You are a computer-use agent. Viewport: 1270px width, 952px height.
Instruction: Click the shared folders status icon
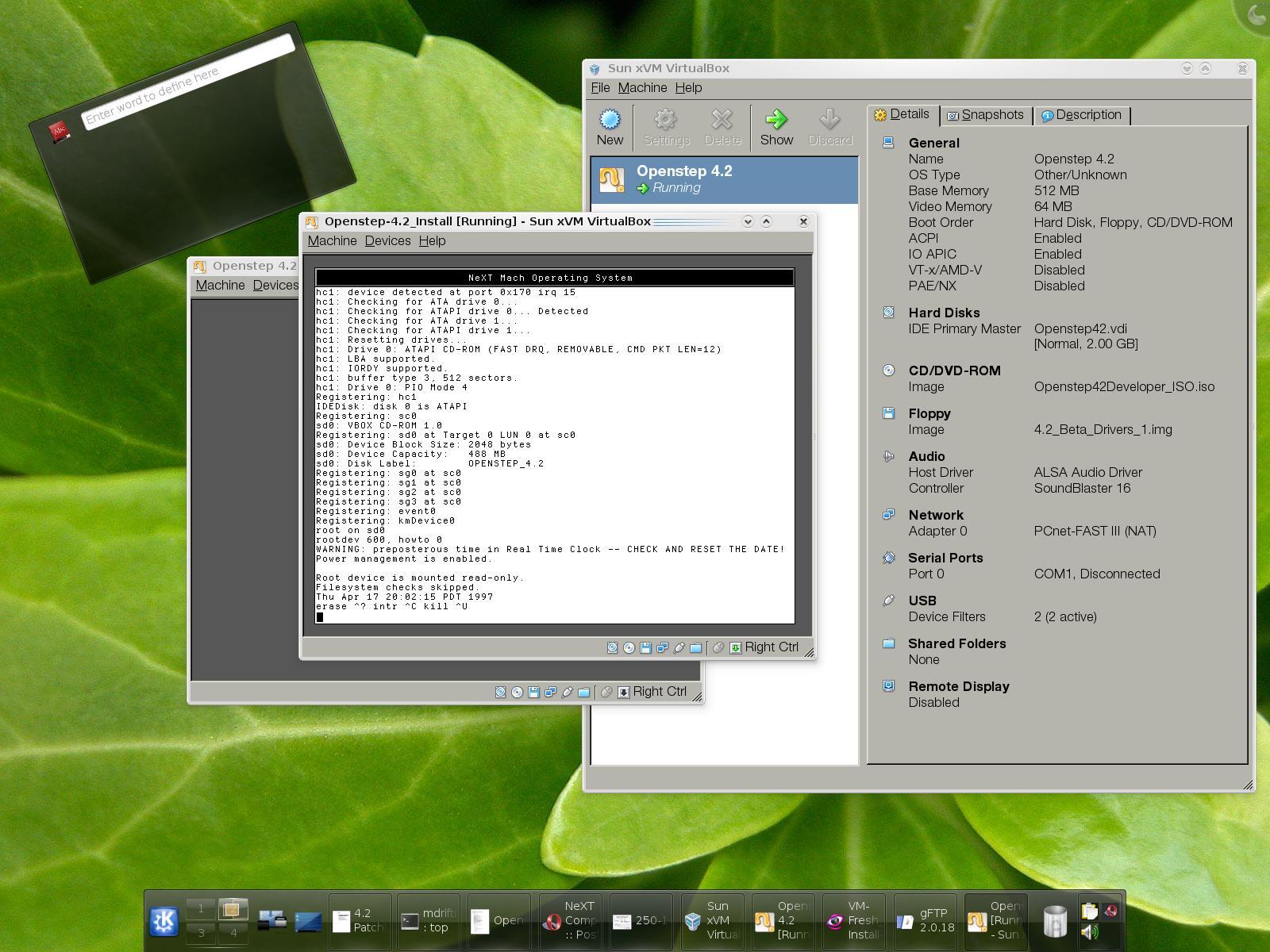click(696, 647)
